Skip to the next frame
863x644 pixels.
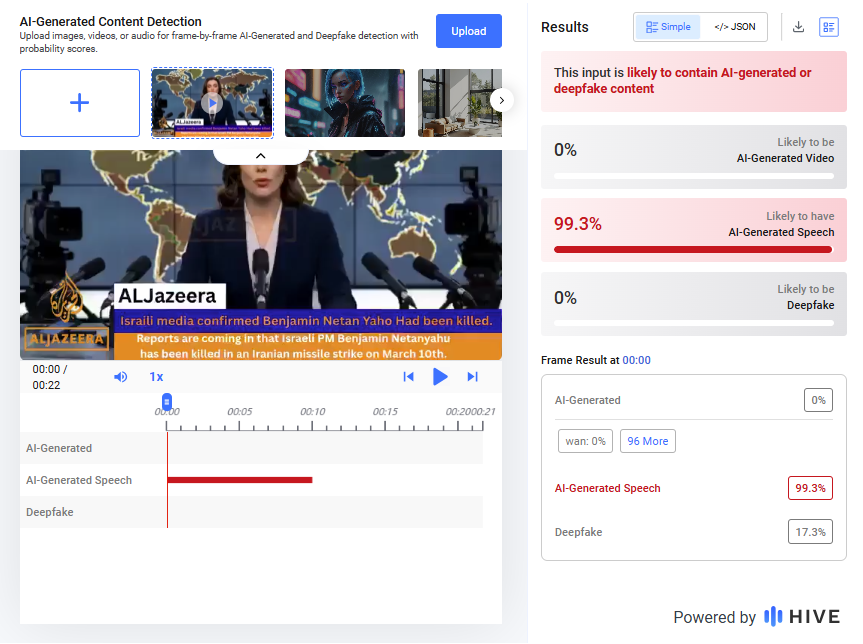471,376
